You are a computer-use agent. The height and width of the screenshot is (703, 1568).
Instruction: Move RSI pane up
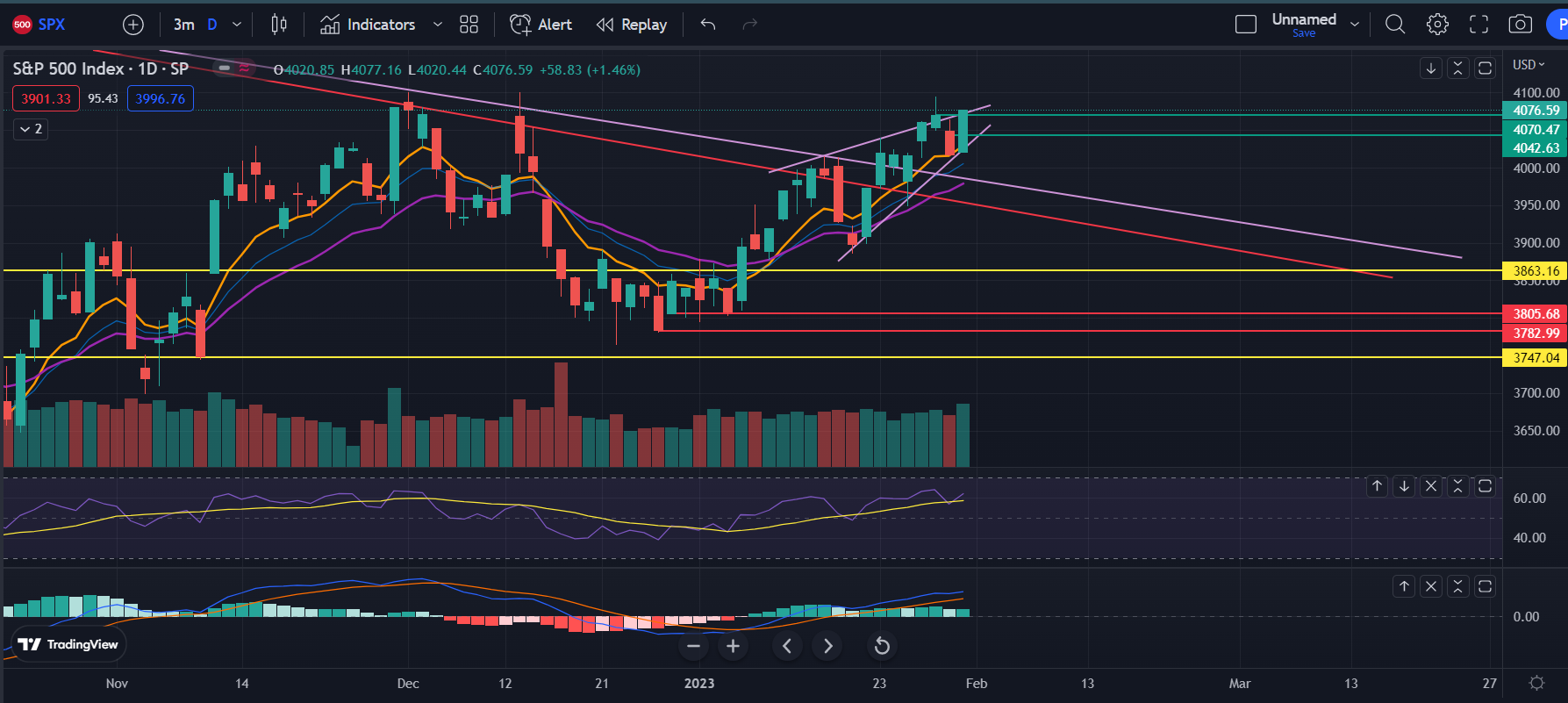click(x=1378, y=485)
